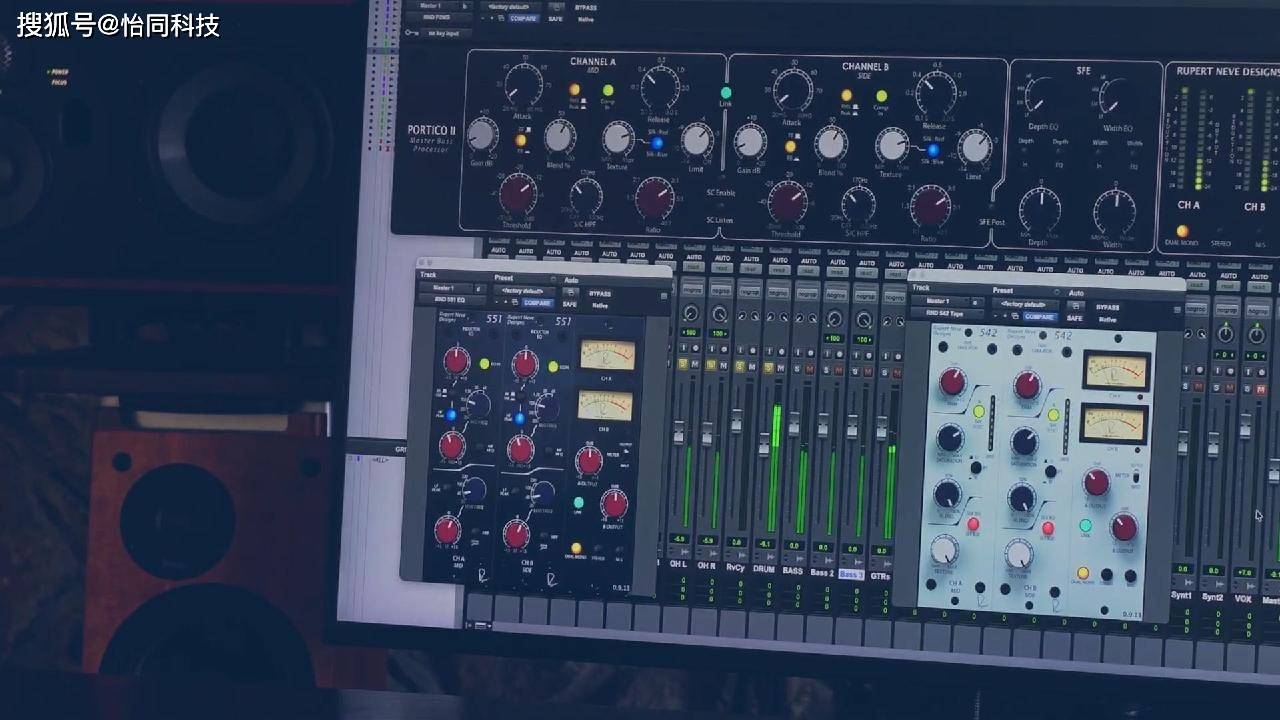
Task: Open the no key input dropdown
Action: (x=445, y=33)
